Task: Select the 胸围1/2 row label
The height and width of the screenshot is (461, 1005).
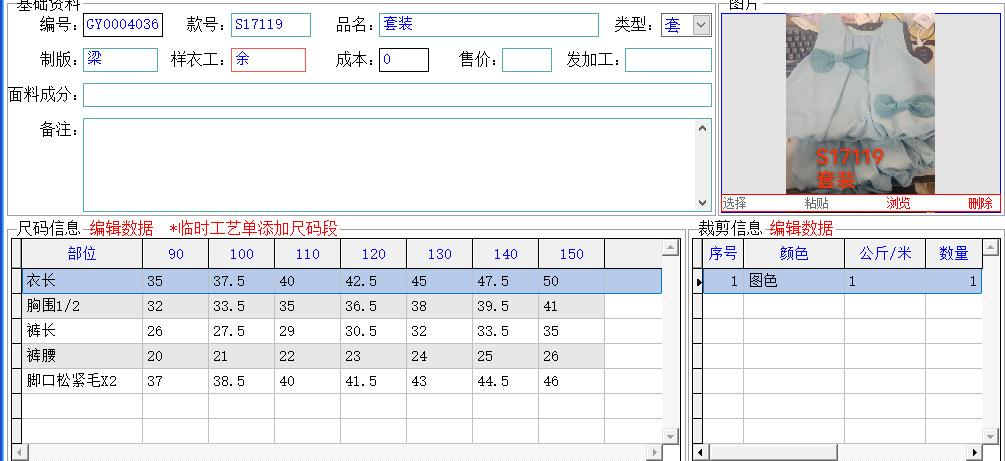Action: tap(82, 306)
